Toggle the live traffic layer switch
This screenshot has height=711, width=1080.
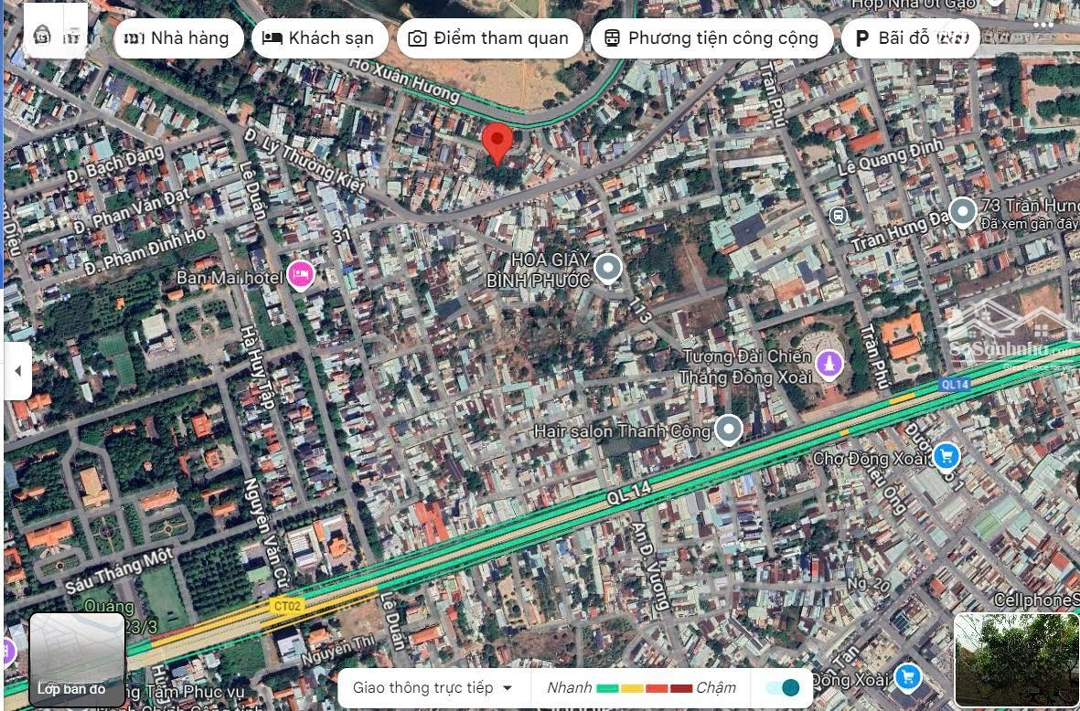783,687
